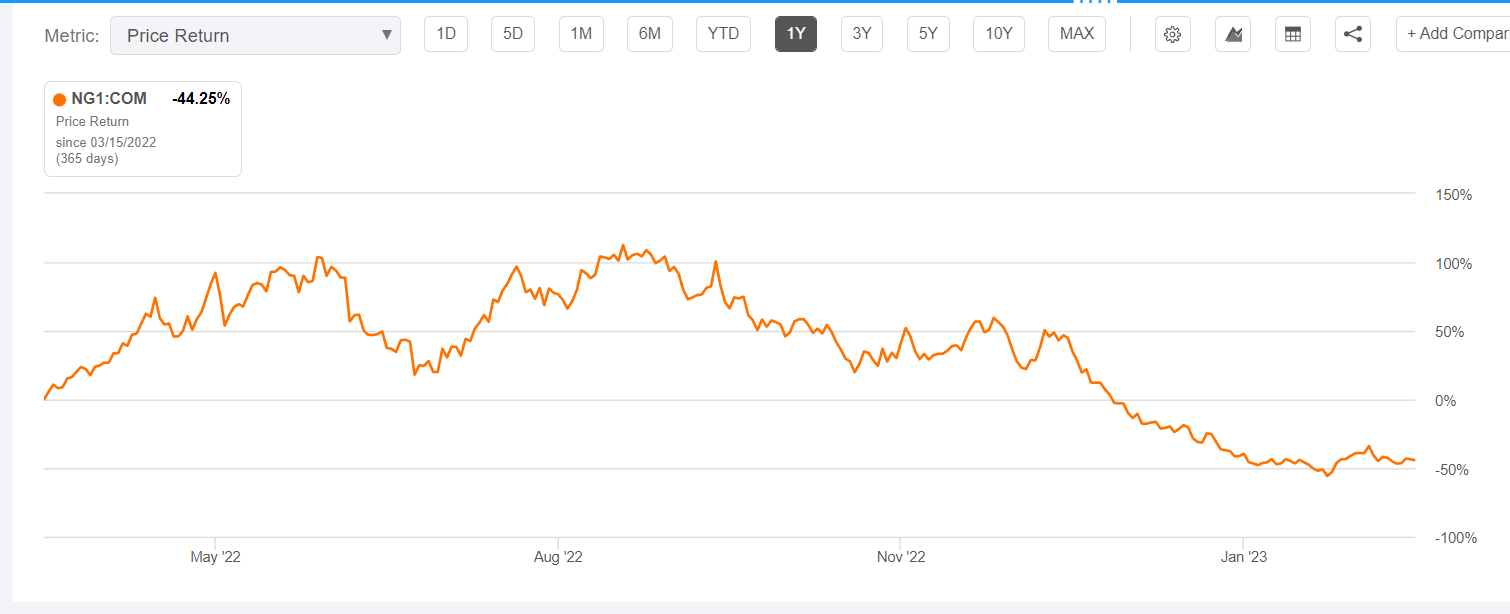Switch chart to 3Y range
Viewport: 1510px width, 614px height.
tap(862, 34)
